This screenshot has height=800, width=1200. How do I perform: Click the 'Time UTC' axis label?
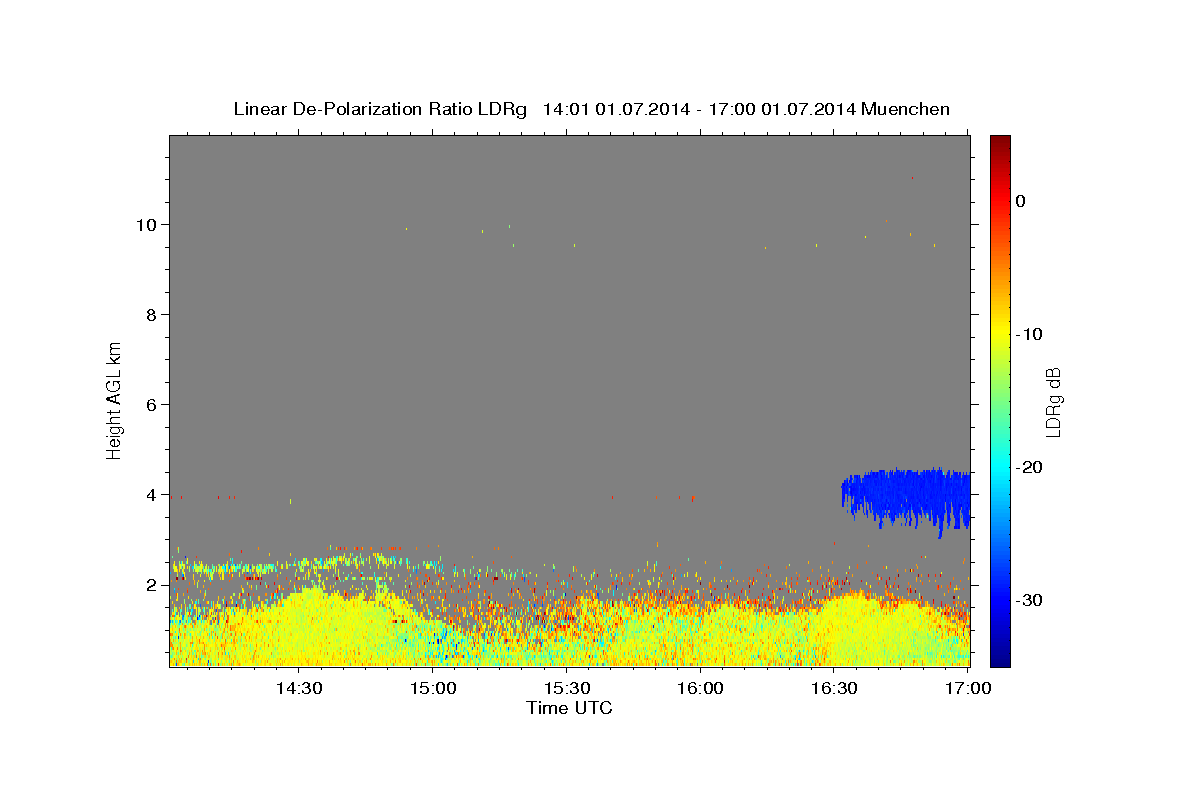569,708
